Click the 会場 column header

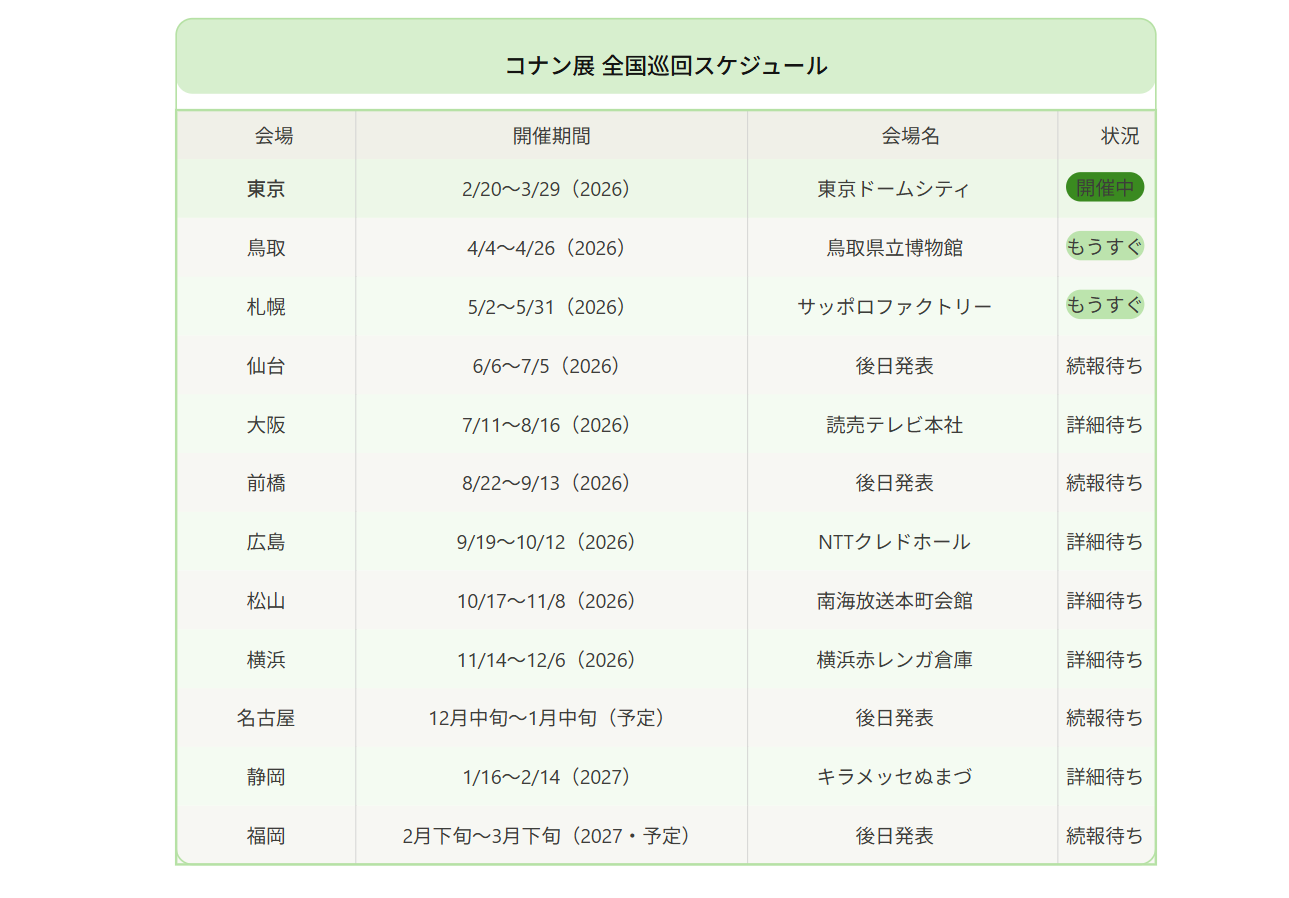pos(273,136)
